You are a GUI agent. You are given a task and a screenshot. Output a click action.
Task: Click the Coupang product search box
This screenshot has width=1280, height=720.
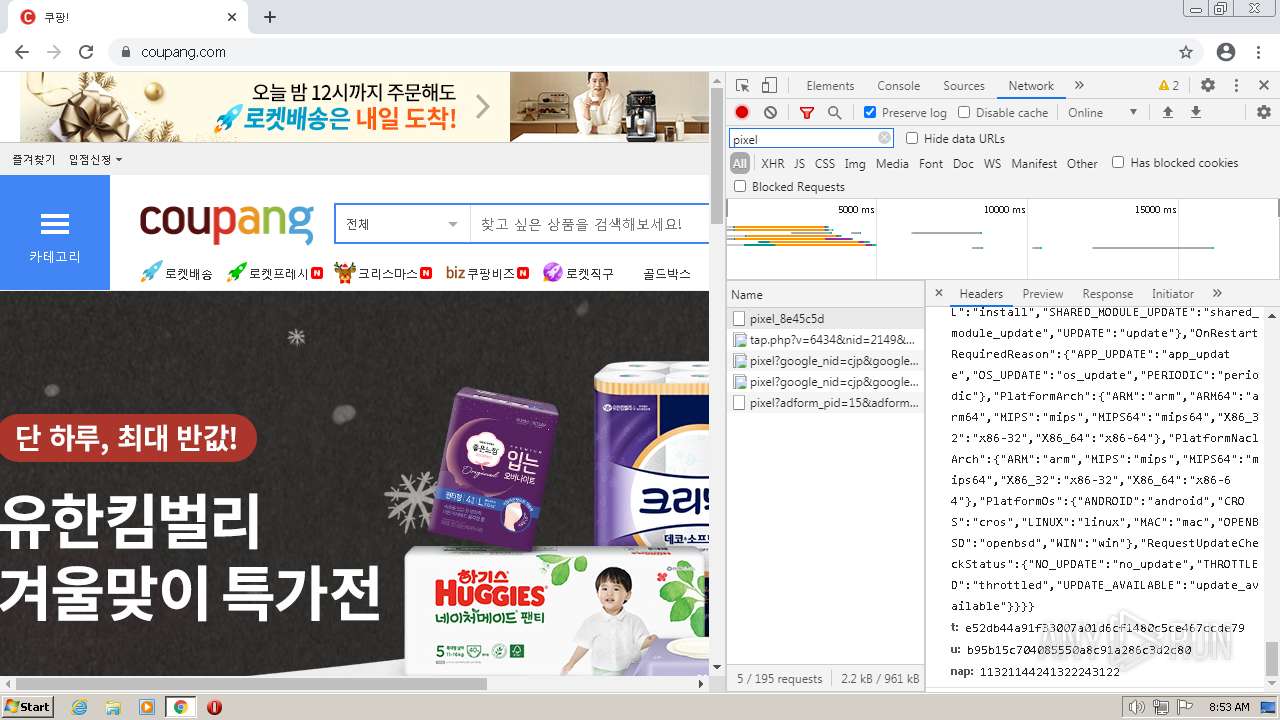590,224
